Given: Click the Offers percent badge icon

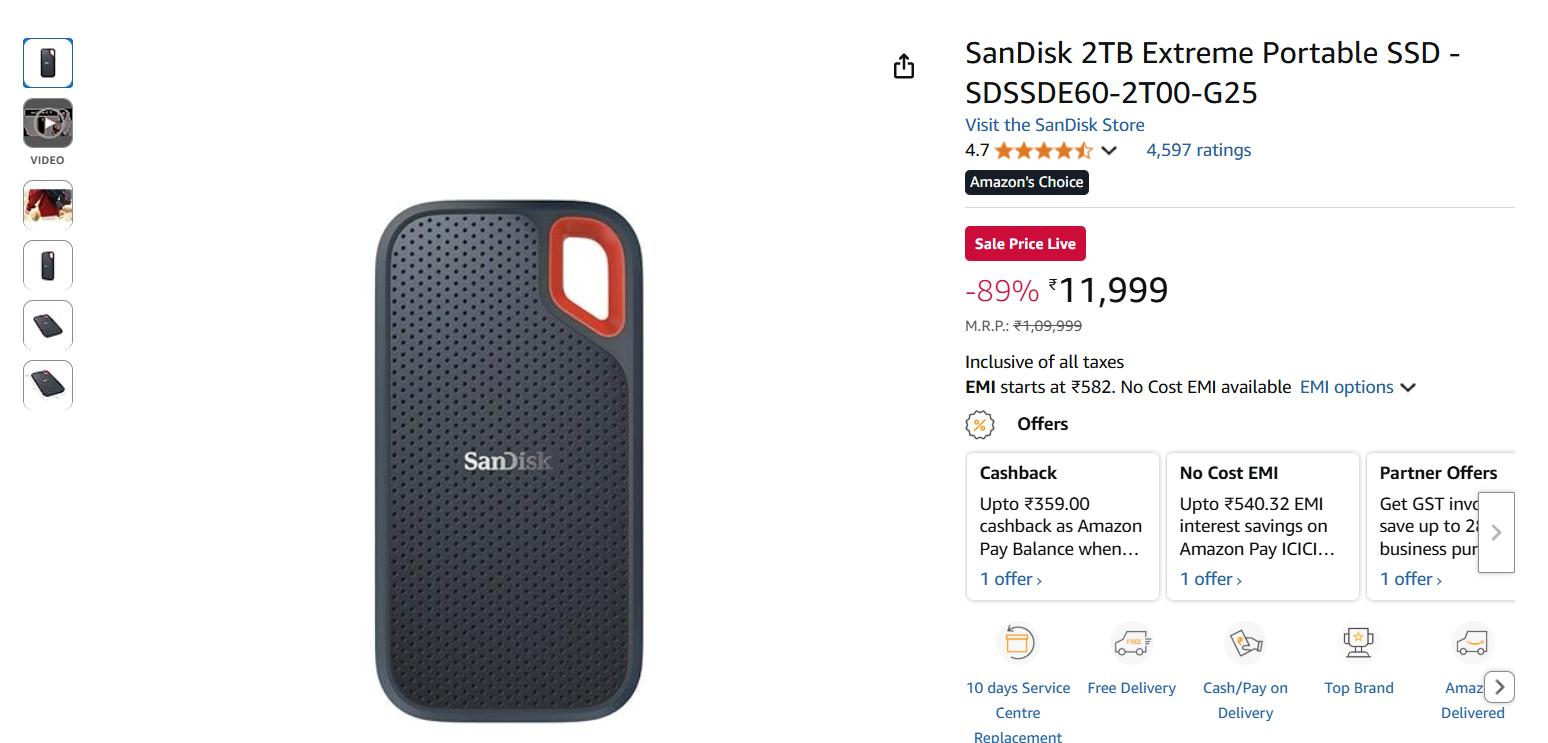Looking at the screenshot, I should tap(980, 424).
